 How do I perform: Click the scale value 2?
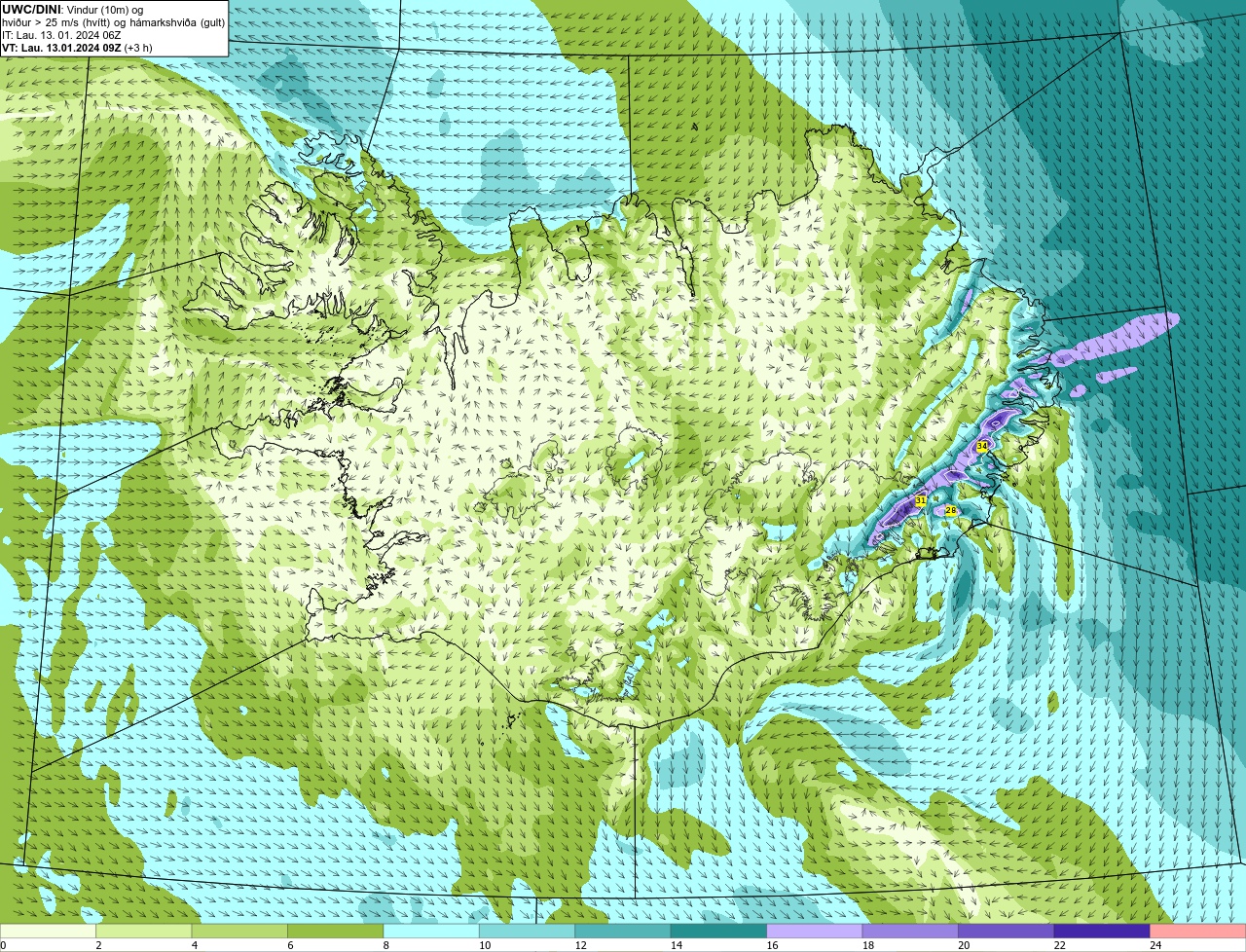98,945
